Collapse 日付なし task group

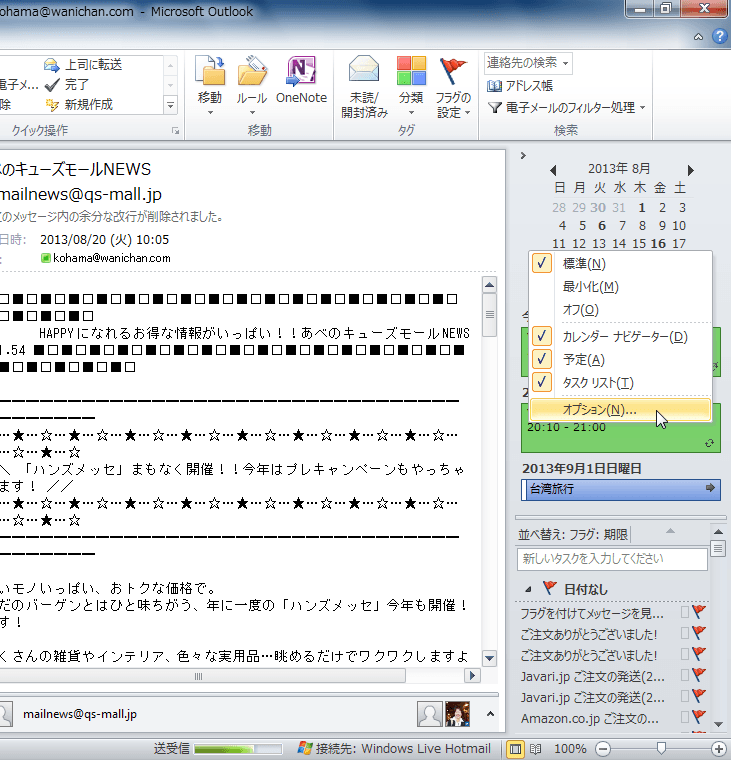click(528, 590)
